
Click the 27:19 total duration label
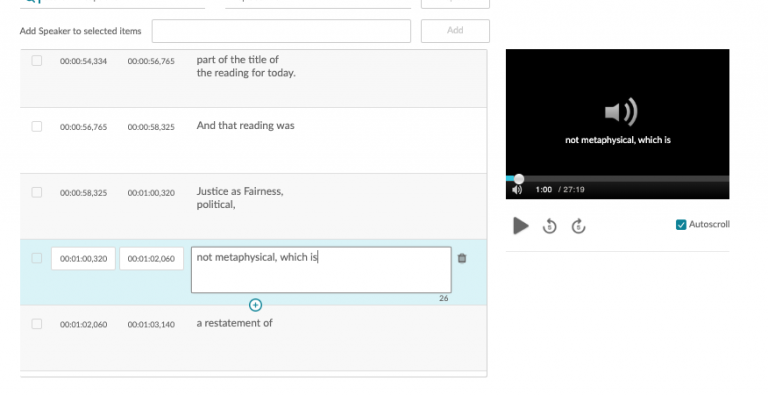[574, 190]
